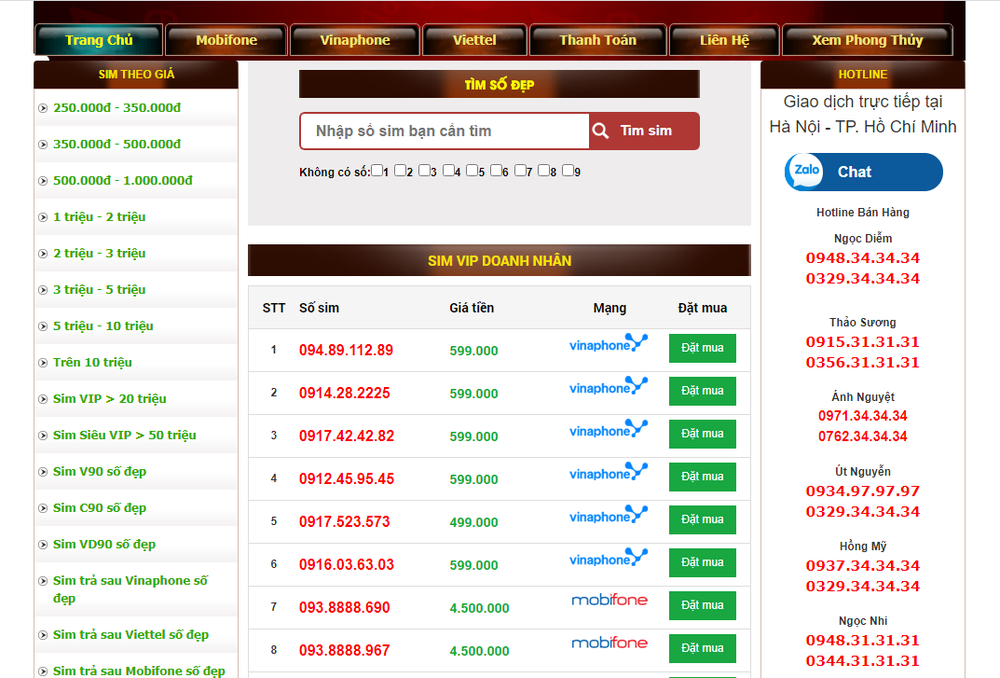Click hotline number 0344.31.31.31
This screenshot has width=1000, height=678.
pos(862,661)
